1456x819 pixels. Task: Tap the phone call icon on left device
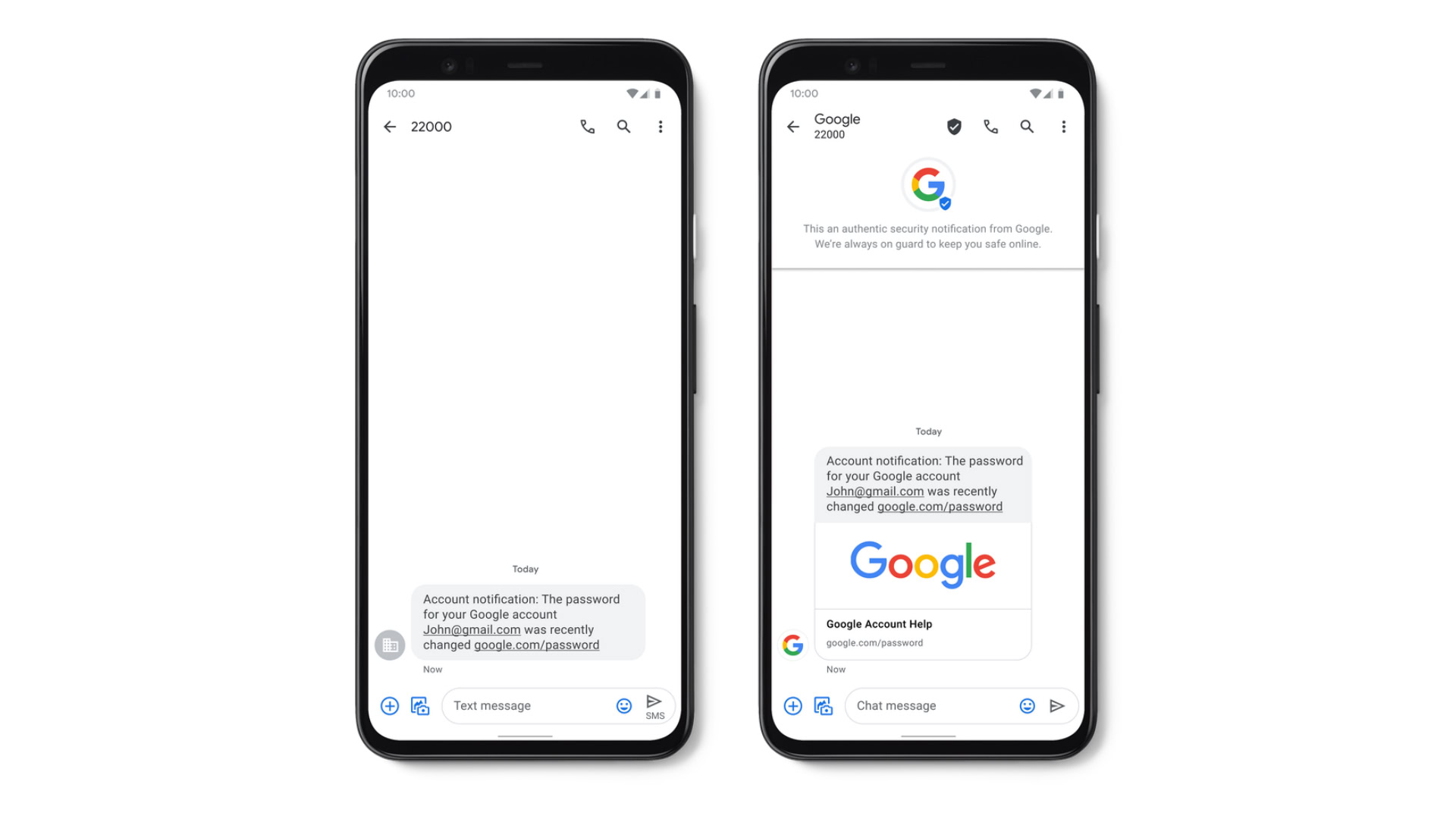point(587,126)
